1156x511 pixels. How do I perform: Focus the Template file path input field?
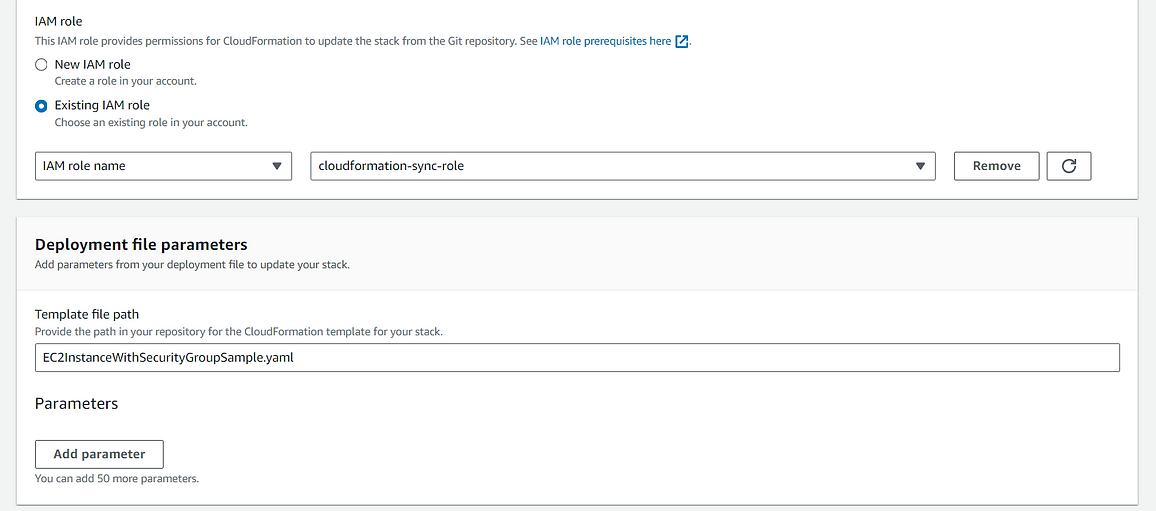[577, 358]
